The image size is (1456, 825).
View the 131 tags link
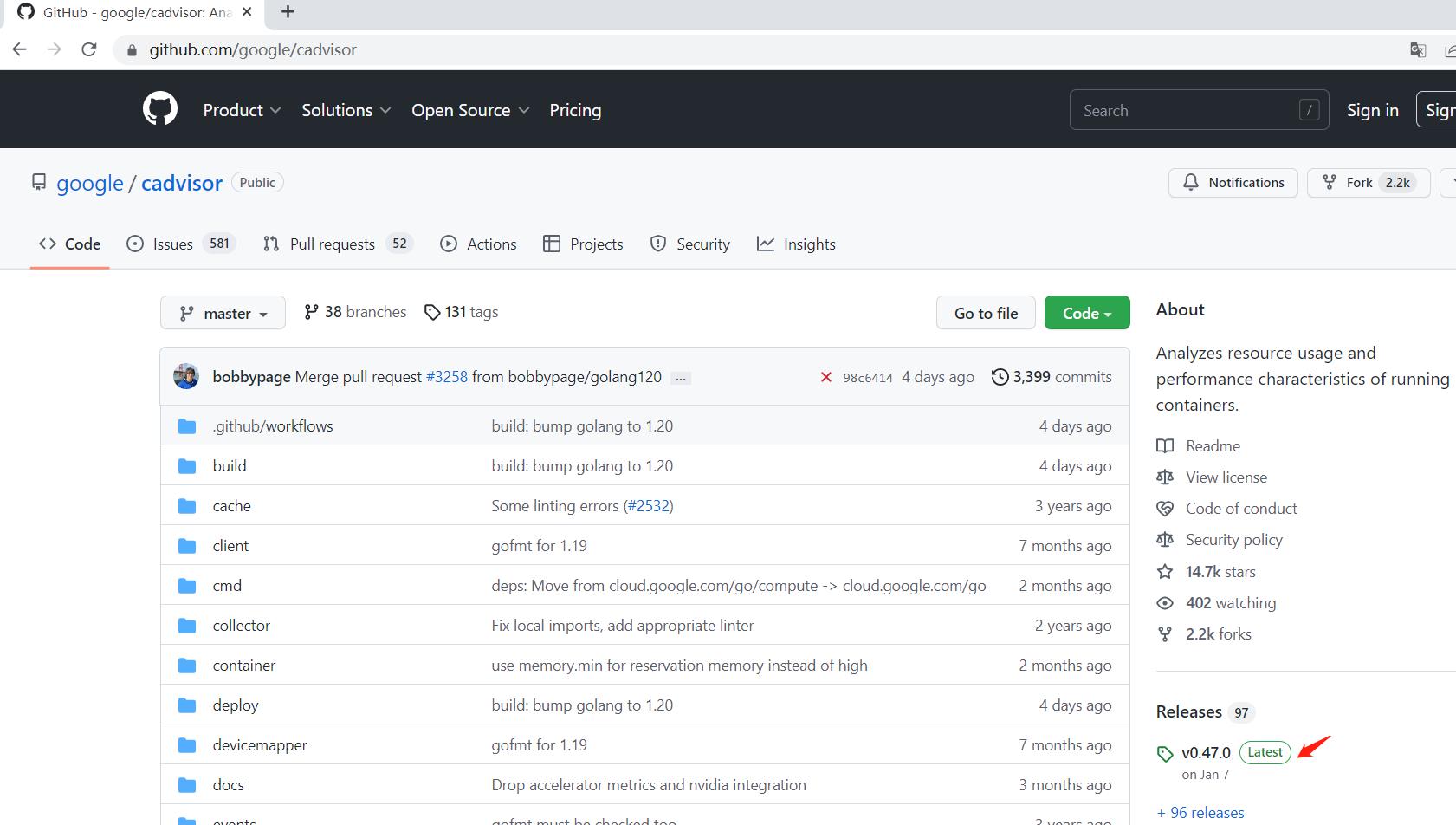(461, 312)
